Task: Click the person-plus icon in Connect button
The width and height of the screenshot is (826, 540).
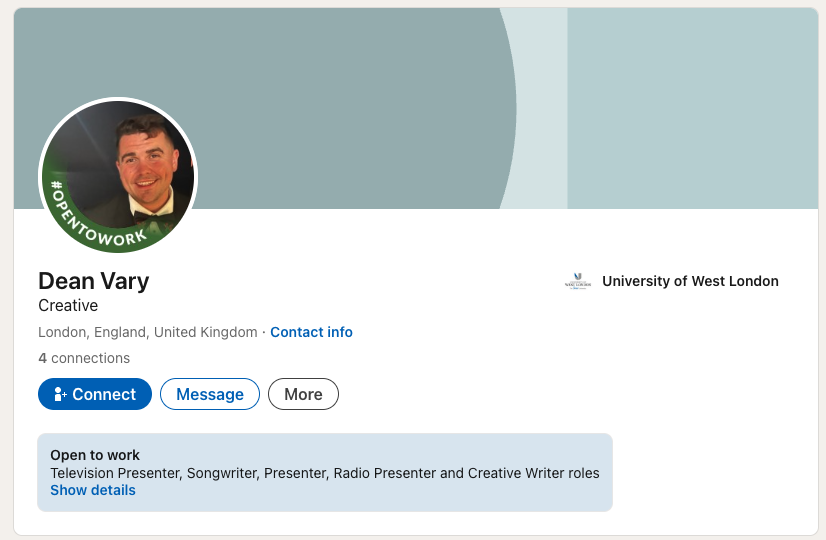Action: (x=60, y=394)
